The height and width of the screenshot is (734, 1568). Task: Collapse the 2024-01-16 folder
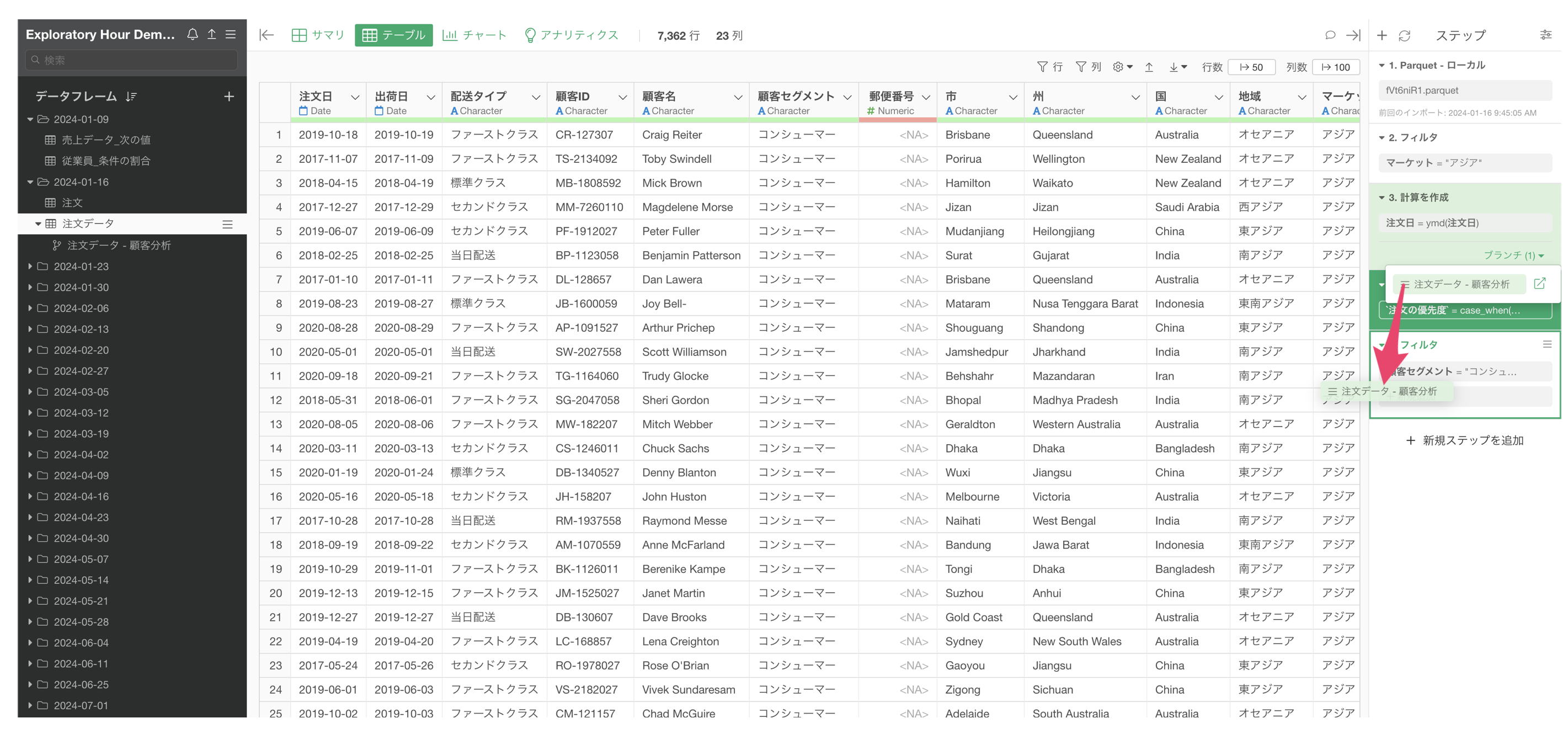(30, 182)
